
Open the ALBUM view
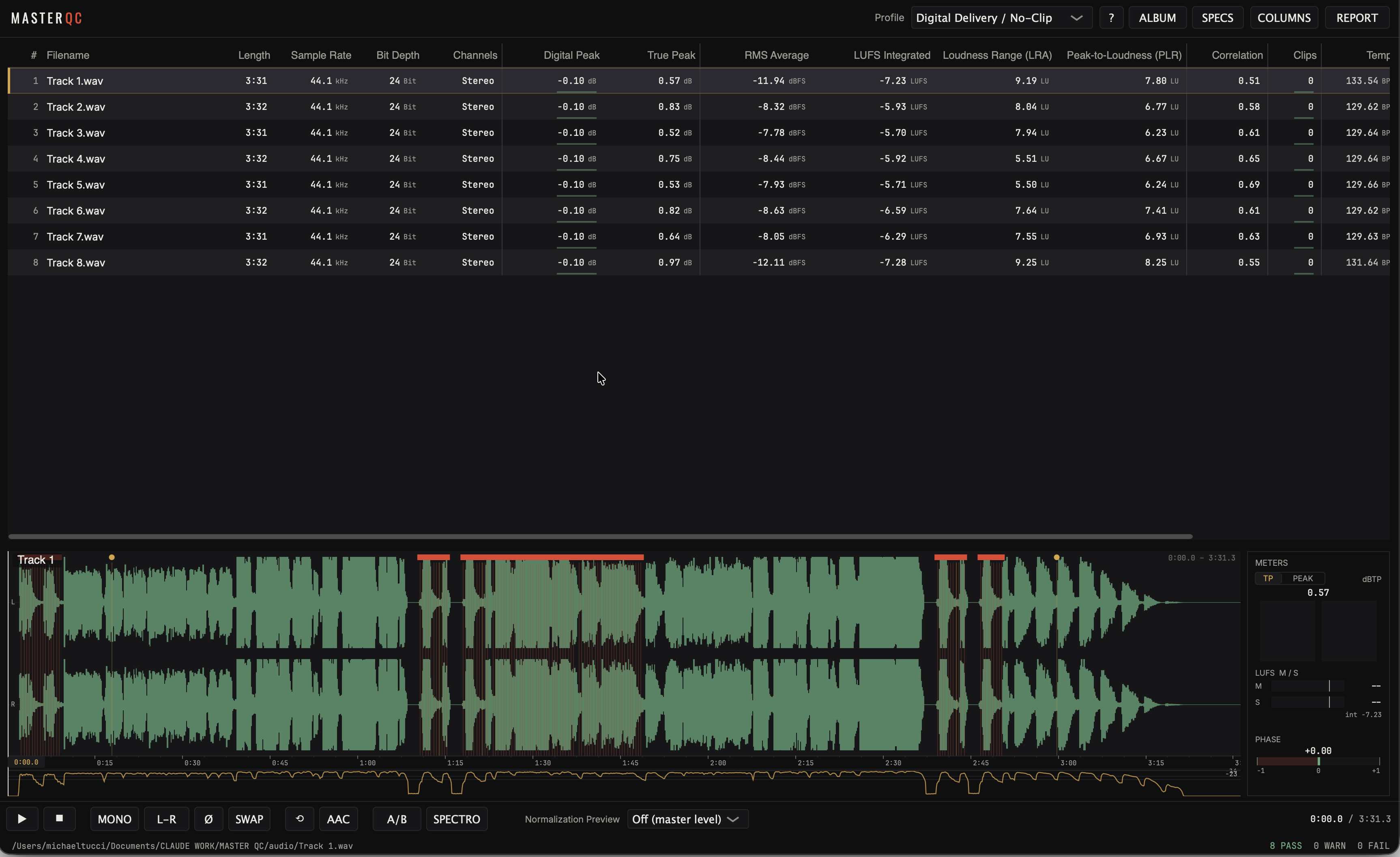coord(1157,17)
